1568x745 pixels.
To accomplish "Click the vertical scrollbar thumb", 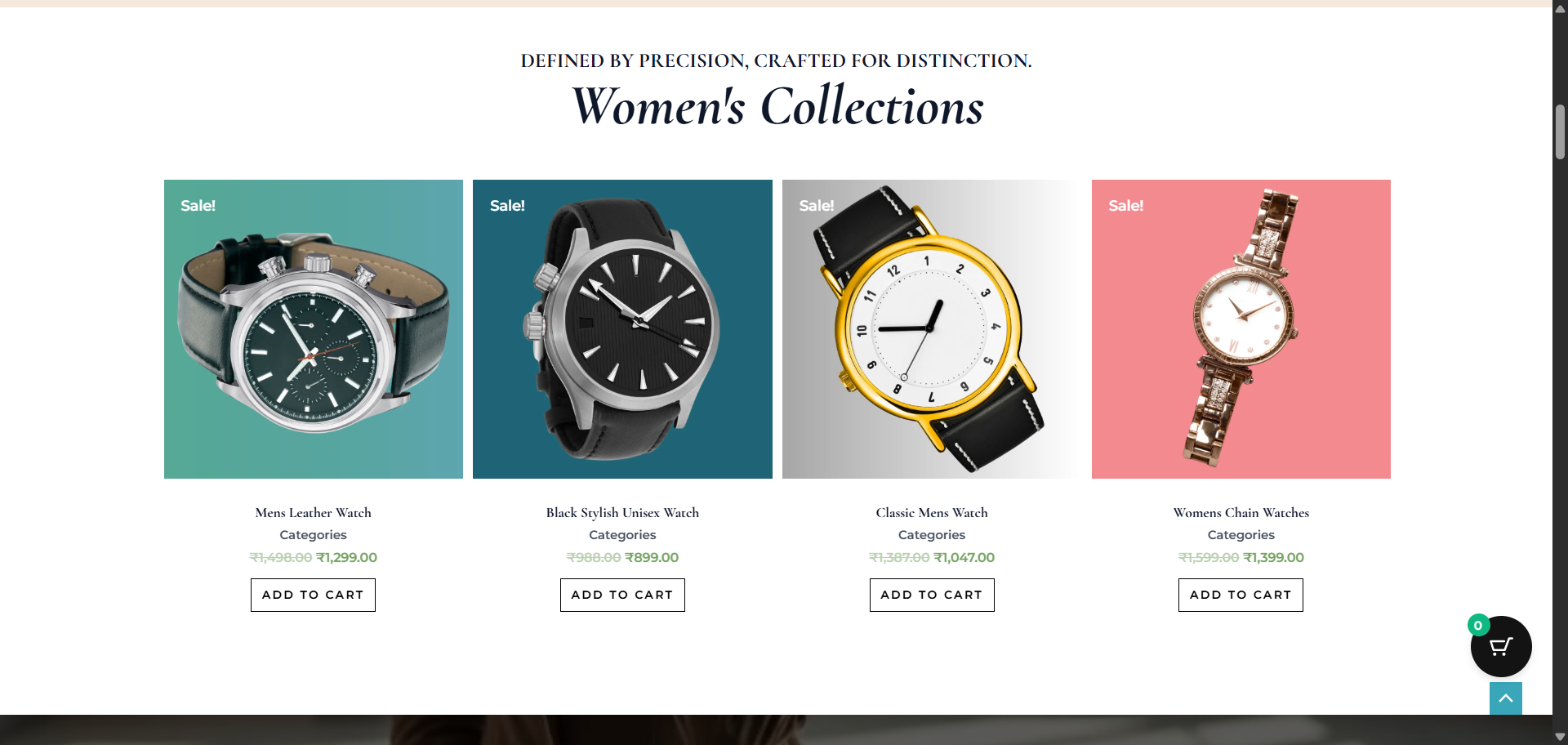I will click(x=1560, y=132).
